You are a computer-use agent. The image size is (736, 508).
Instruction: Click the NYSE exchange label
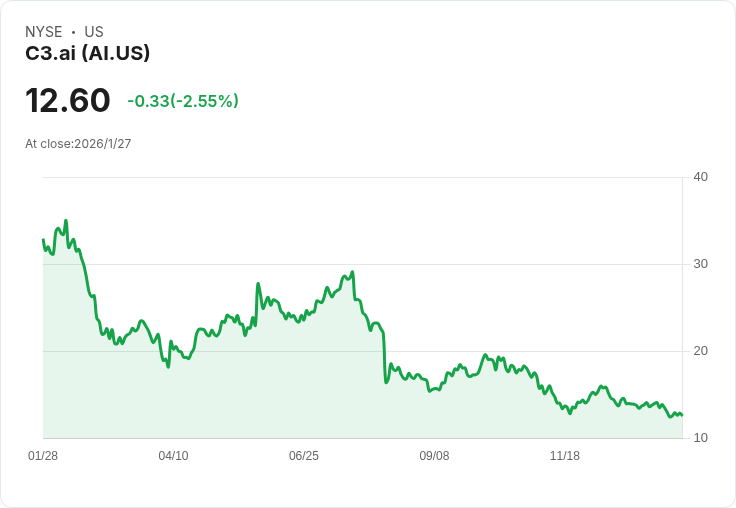point(43,32)
